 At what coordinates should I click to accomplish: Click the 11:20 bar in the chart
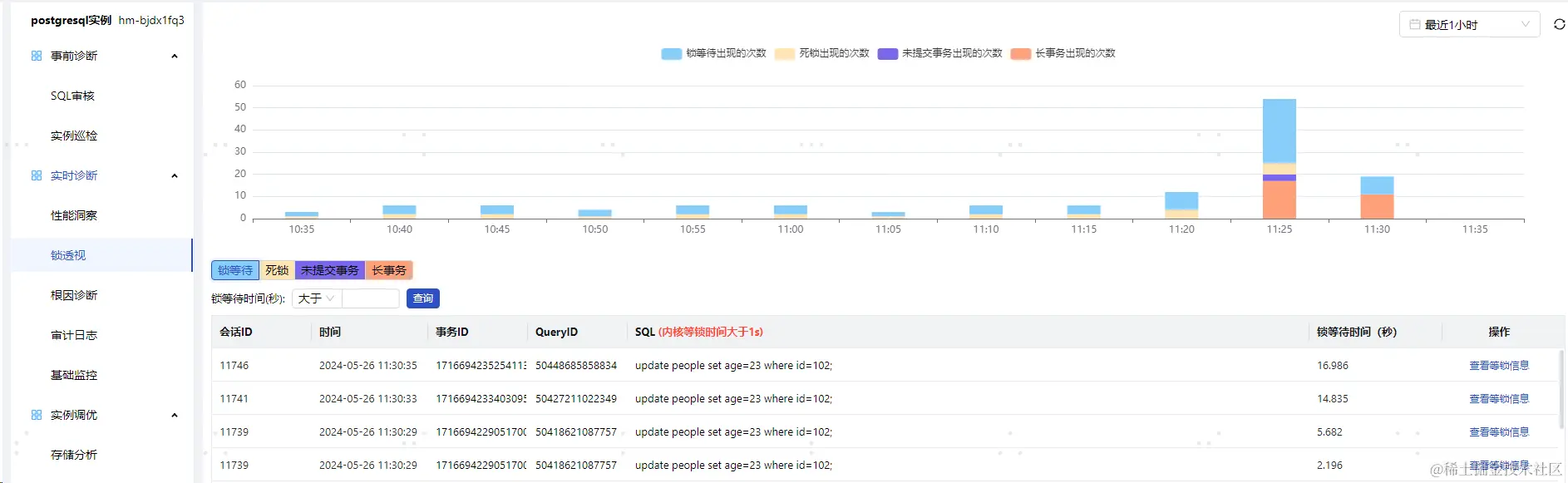(x=1181, y=205)
